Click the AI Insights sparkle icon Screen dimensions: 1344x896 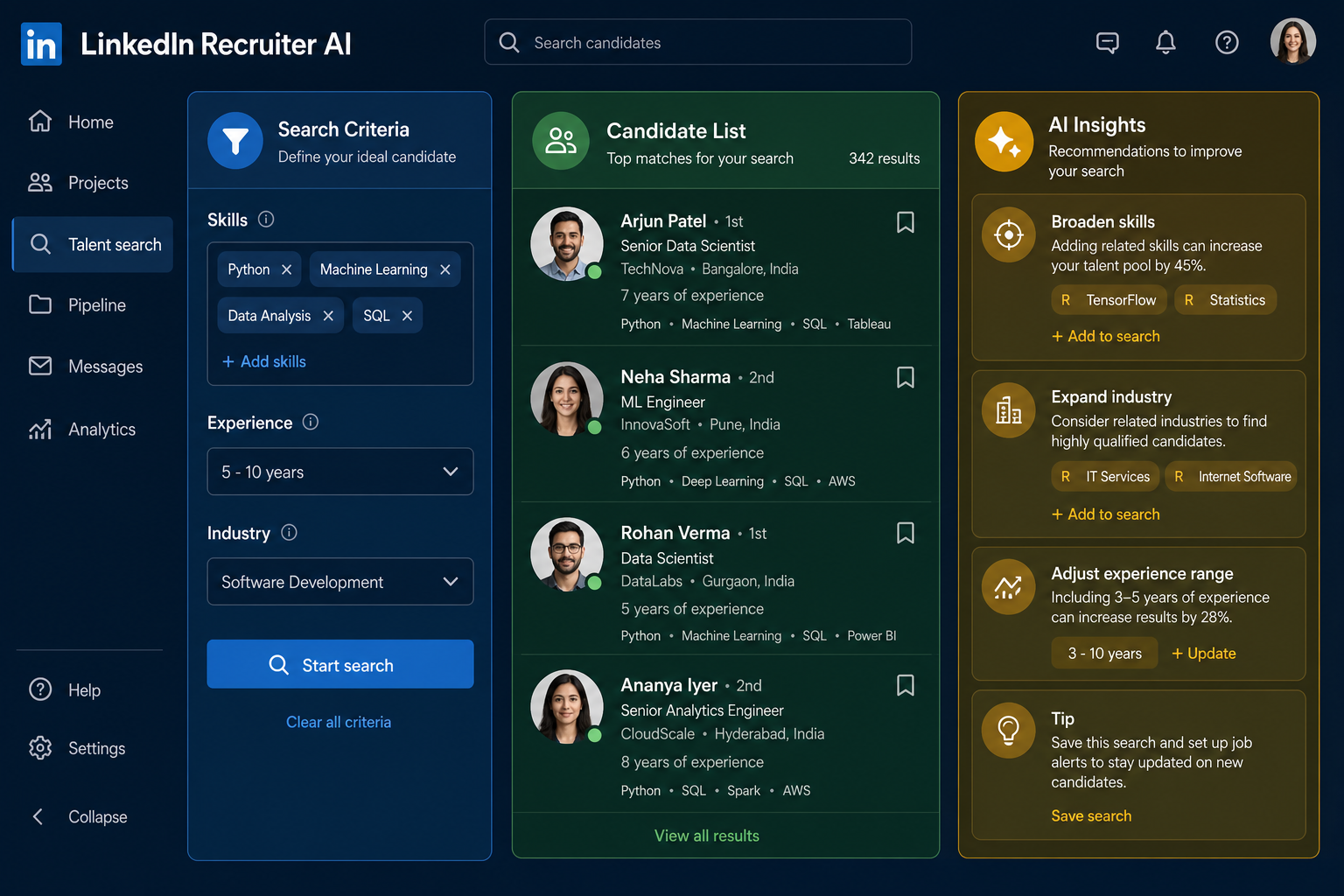coord(1004,141)
